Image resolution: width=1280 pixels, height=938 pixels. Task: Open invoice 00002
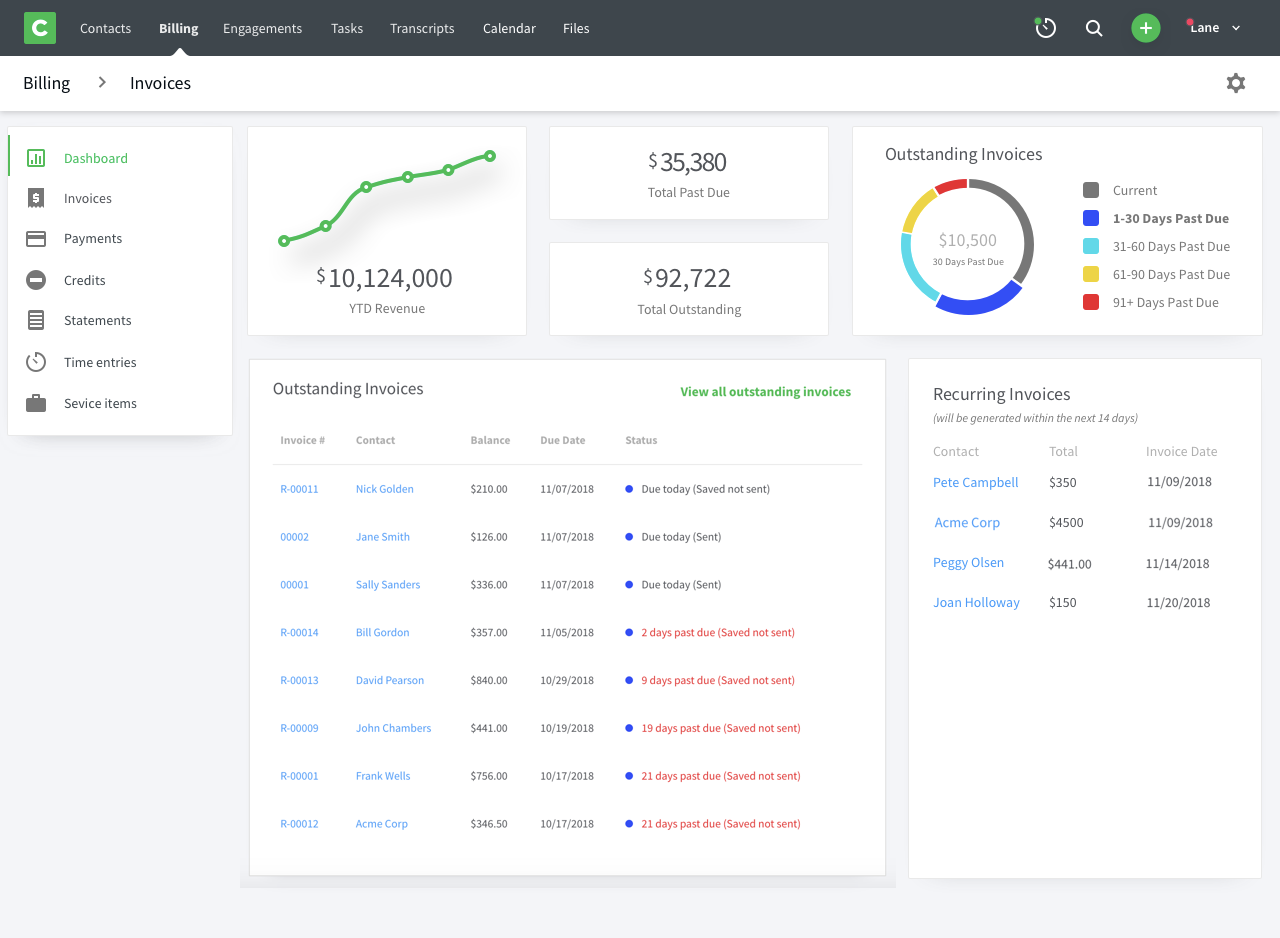(x=294, y=537)
